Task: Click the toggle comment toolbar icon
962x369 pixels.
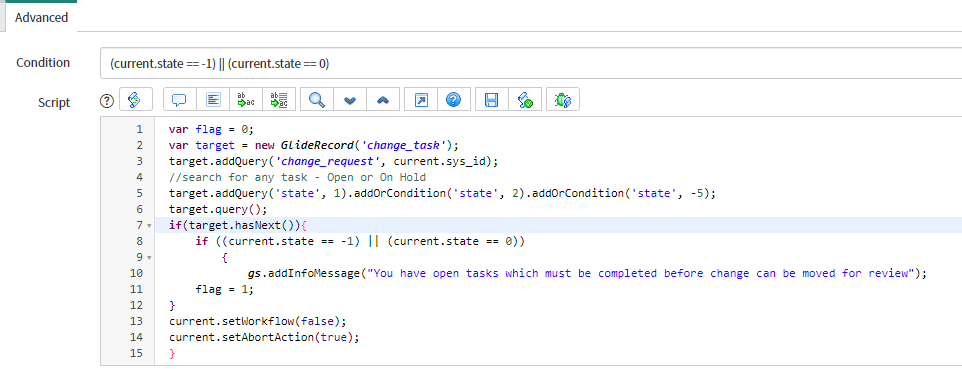Action: click(179, 100)
